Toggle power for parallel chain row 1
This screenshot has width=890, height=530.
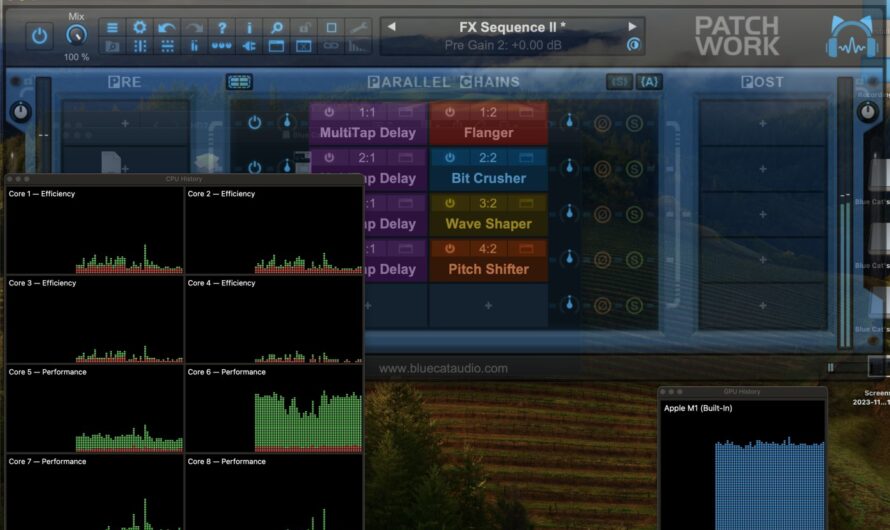coord(254,123)
